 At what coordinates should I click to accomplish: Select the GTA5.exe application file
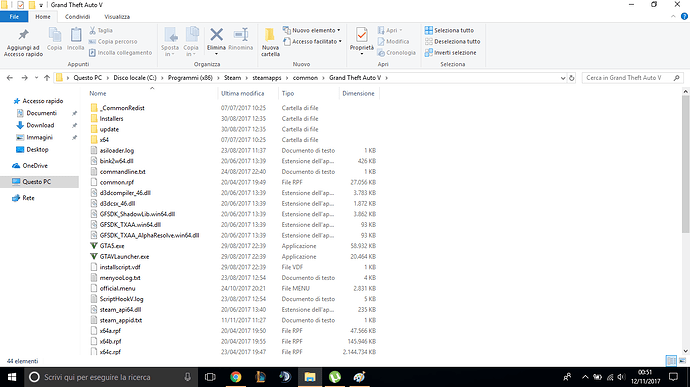112,246
